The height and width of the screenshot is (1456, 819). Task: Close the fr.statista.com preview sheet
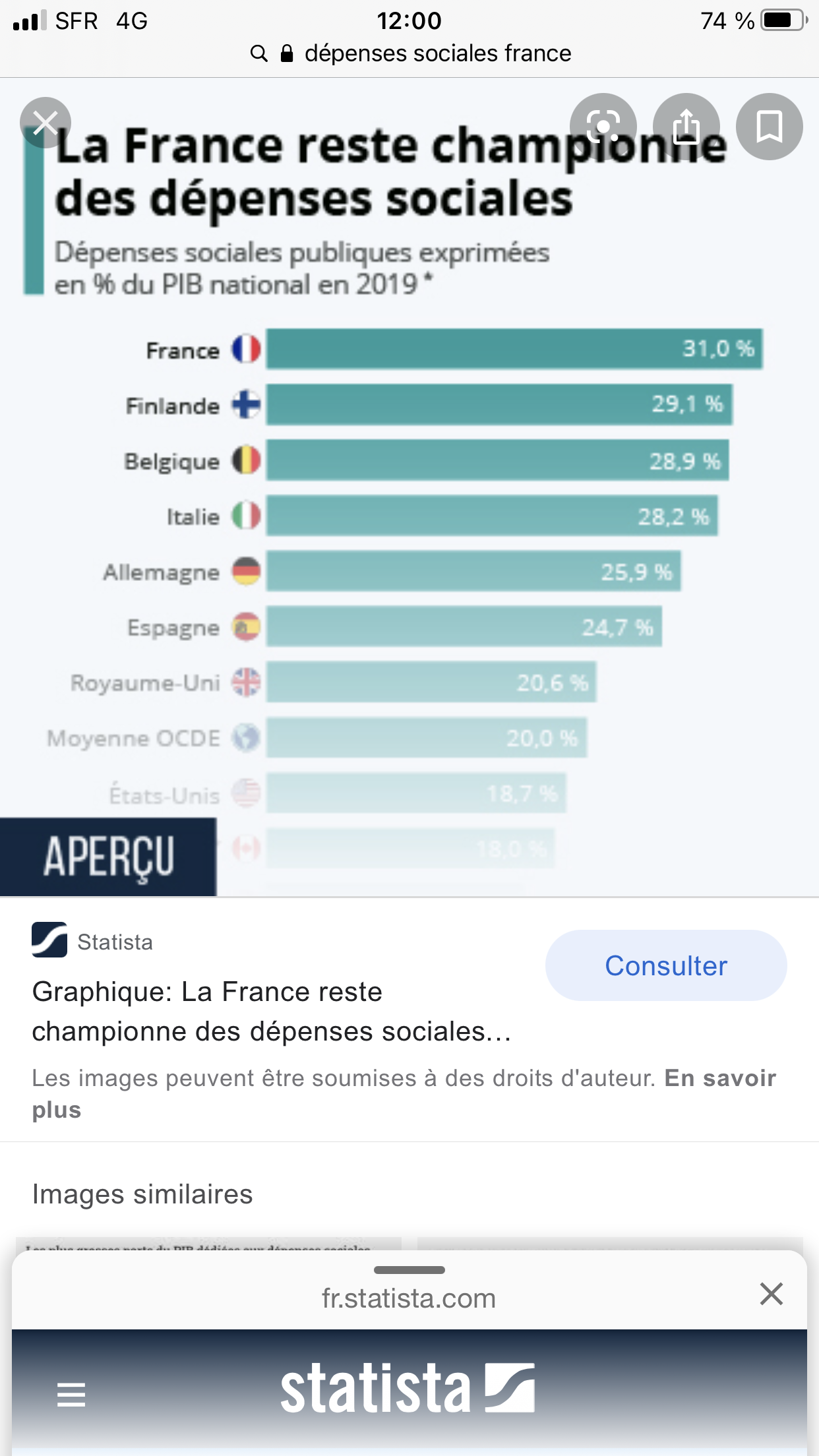[771, 1294]
